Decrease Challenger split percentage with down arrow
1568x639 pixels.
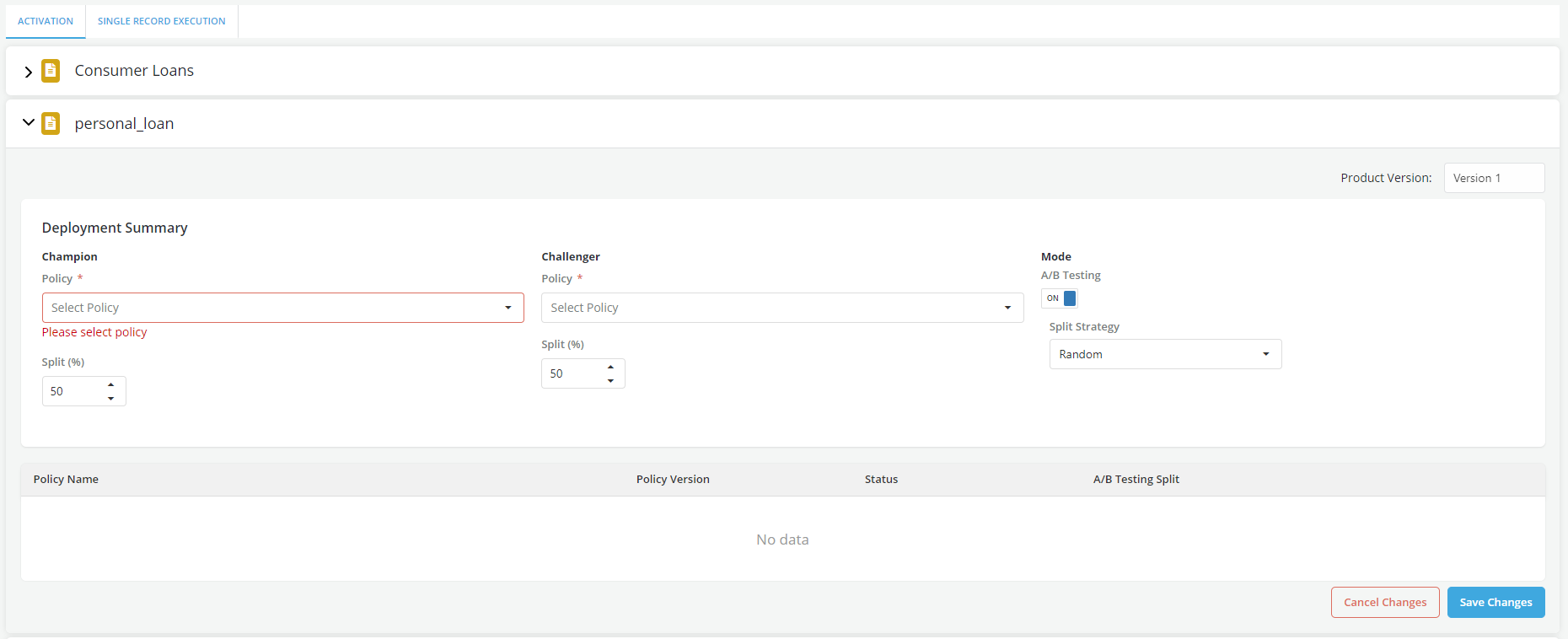click(x=610, y=381)
